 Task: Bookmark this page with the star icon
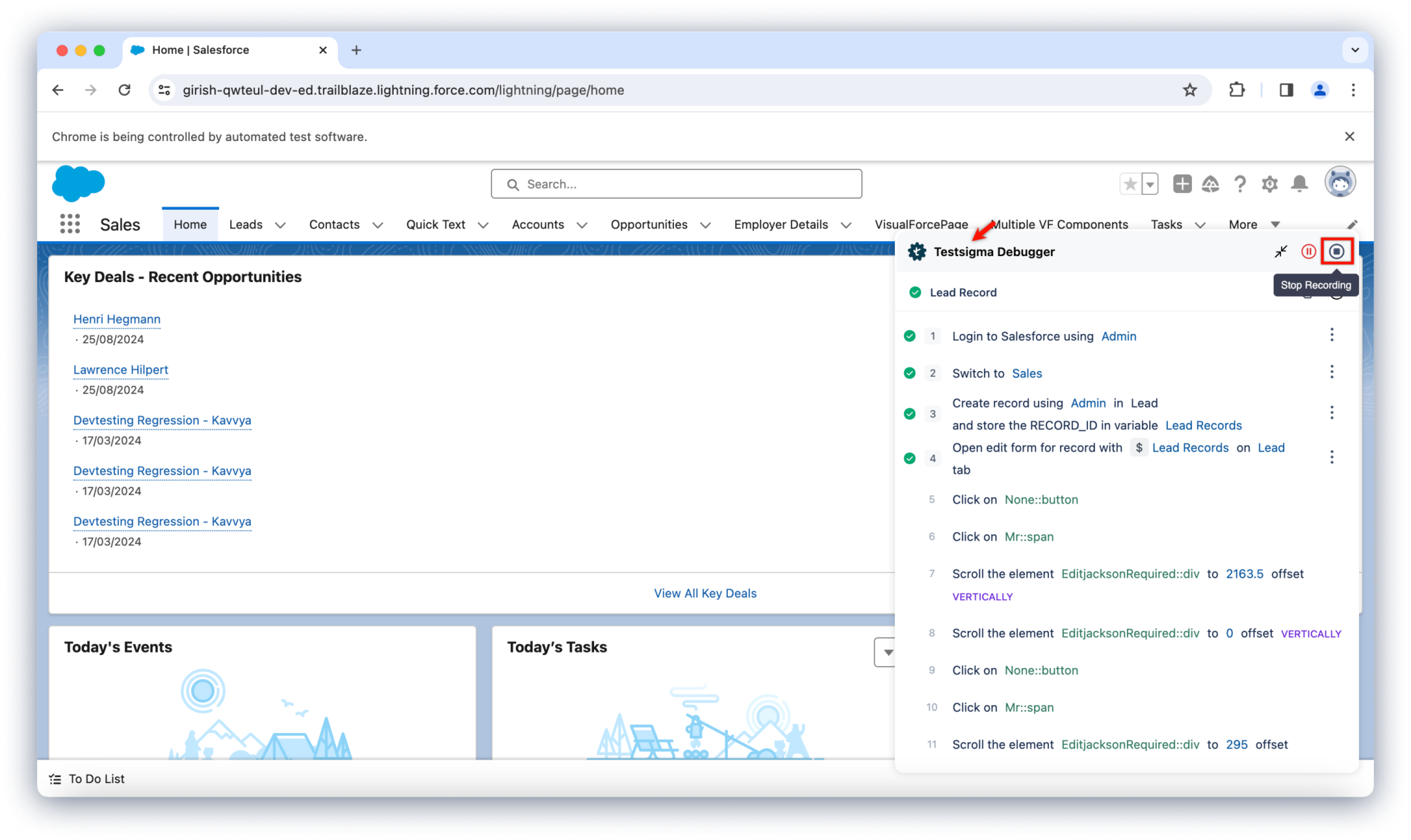1190,90
